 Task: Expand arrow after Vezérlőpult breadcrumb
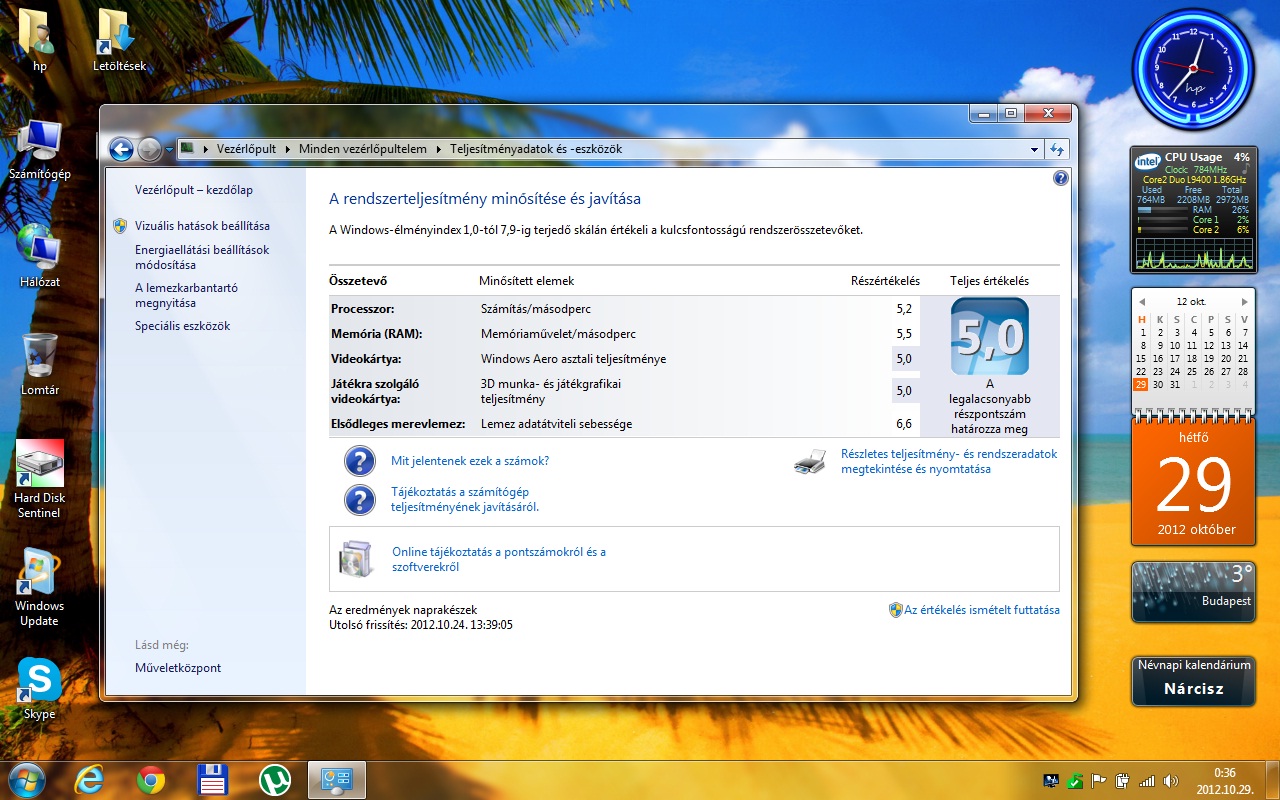[x=288, y=149]
